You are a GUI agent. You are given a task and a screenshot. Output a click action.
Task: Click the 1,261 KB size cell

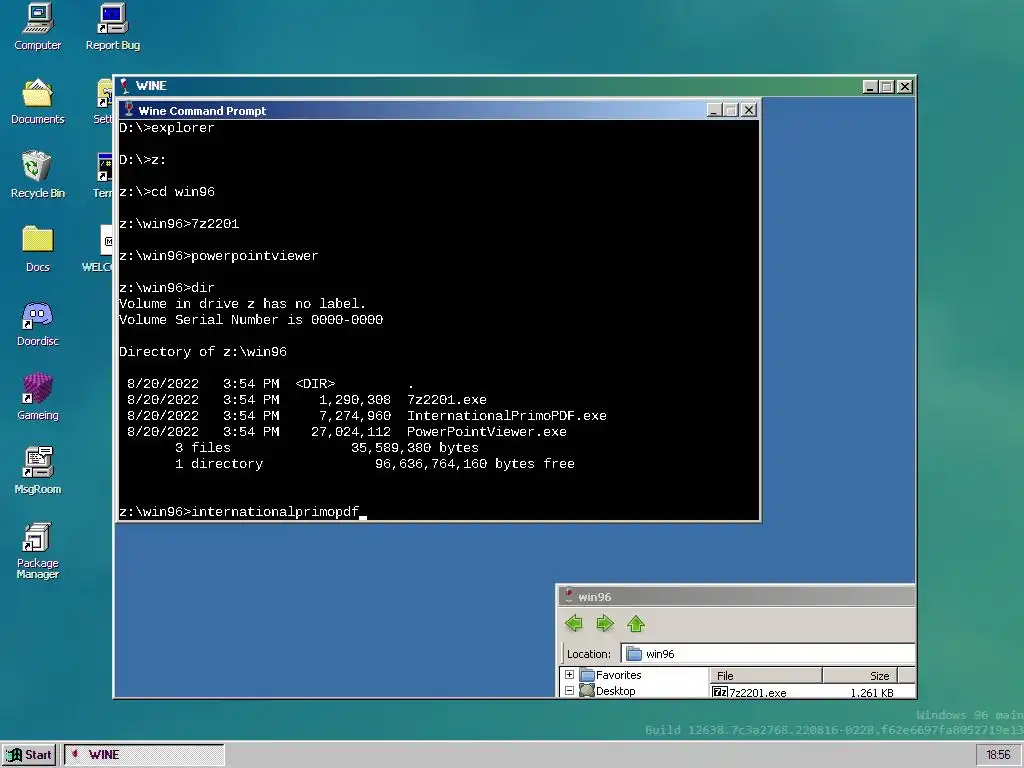(x=872, y=692)
